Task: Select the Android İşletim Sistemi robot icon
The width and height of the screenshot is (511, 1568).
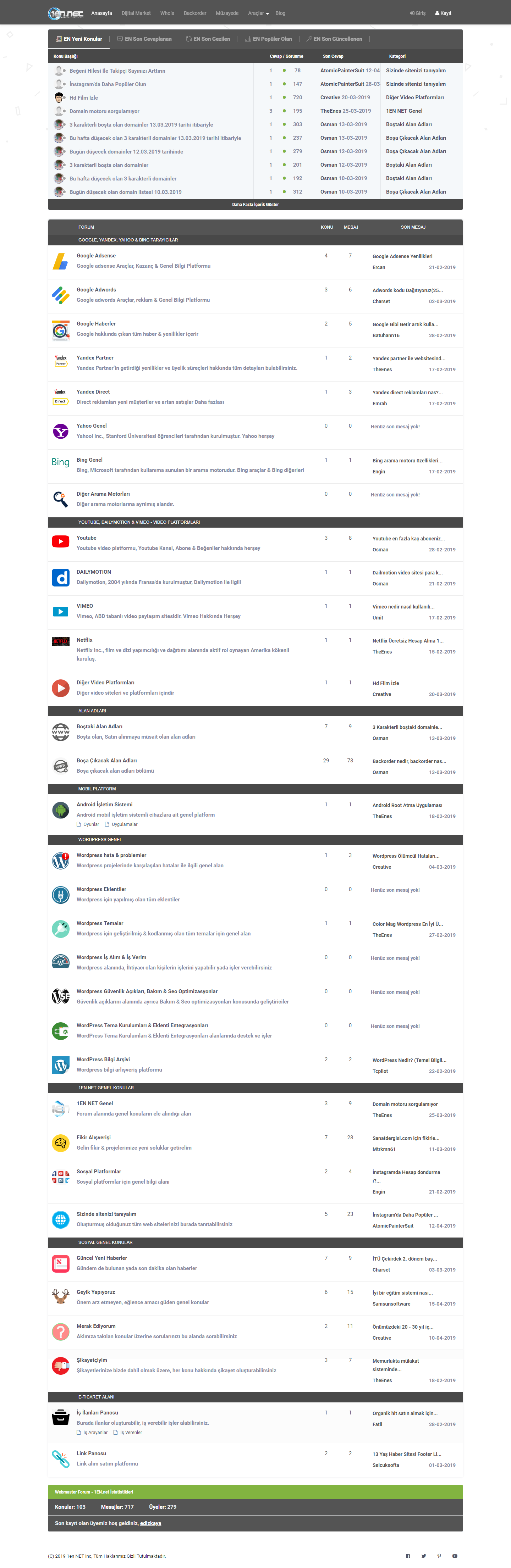Action: click(x=60, y=810)
